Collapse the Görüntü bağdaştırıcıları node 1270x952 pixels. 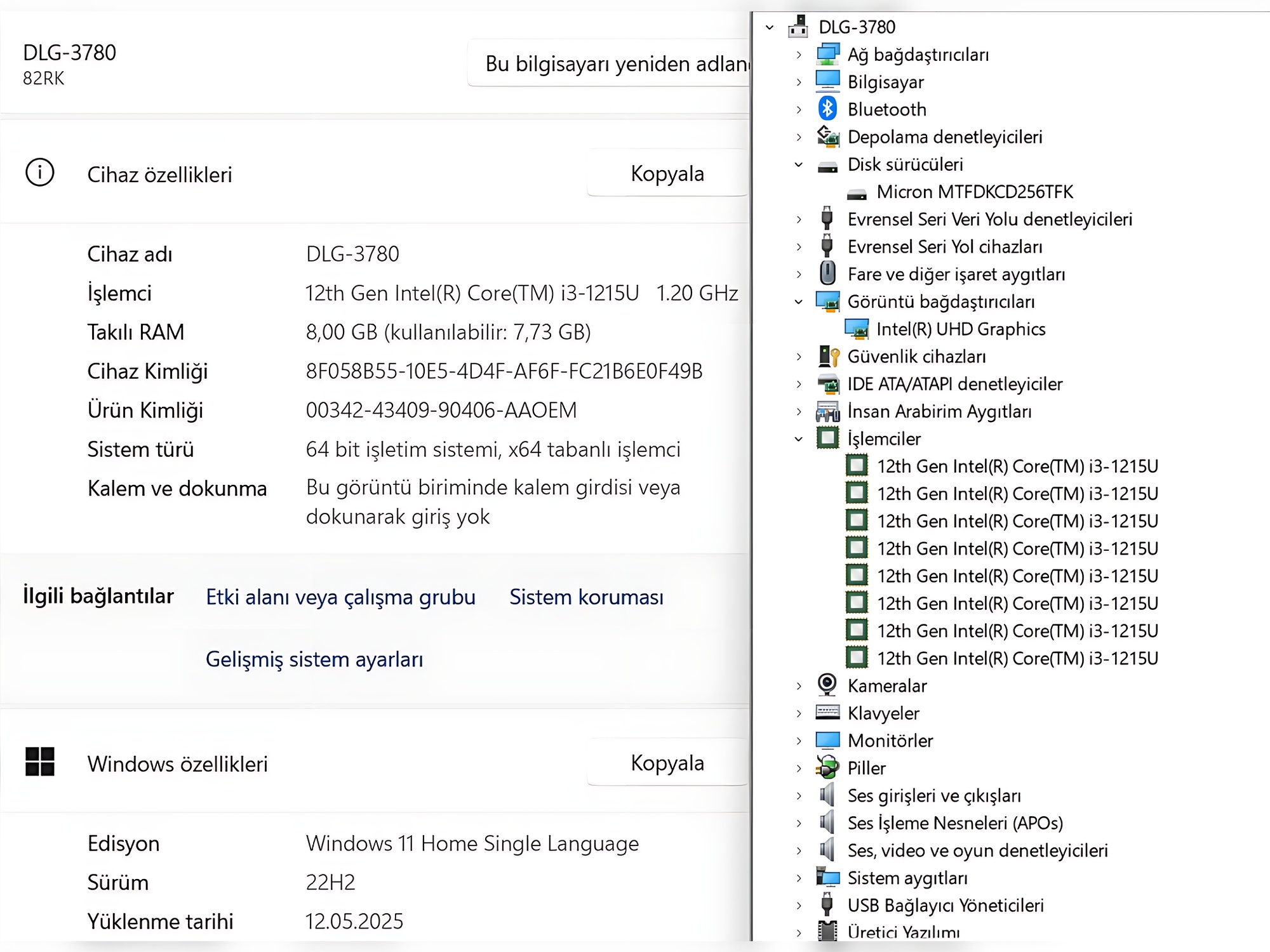tap(799, 301)
